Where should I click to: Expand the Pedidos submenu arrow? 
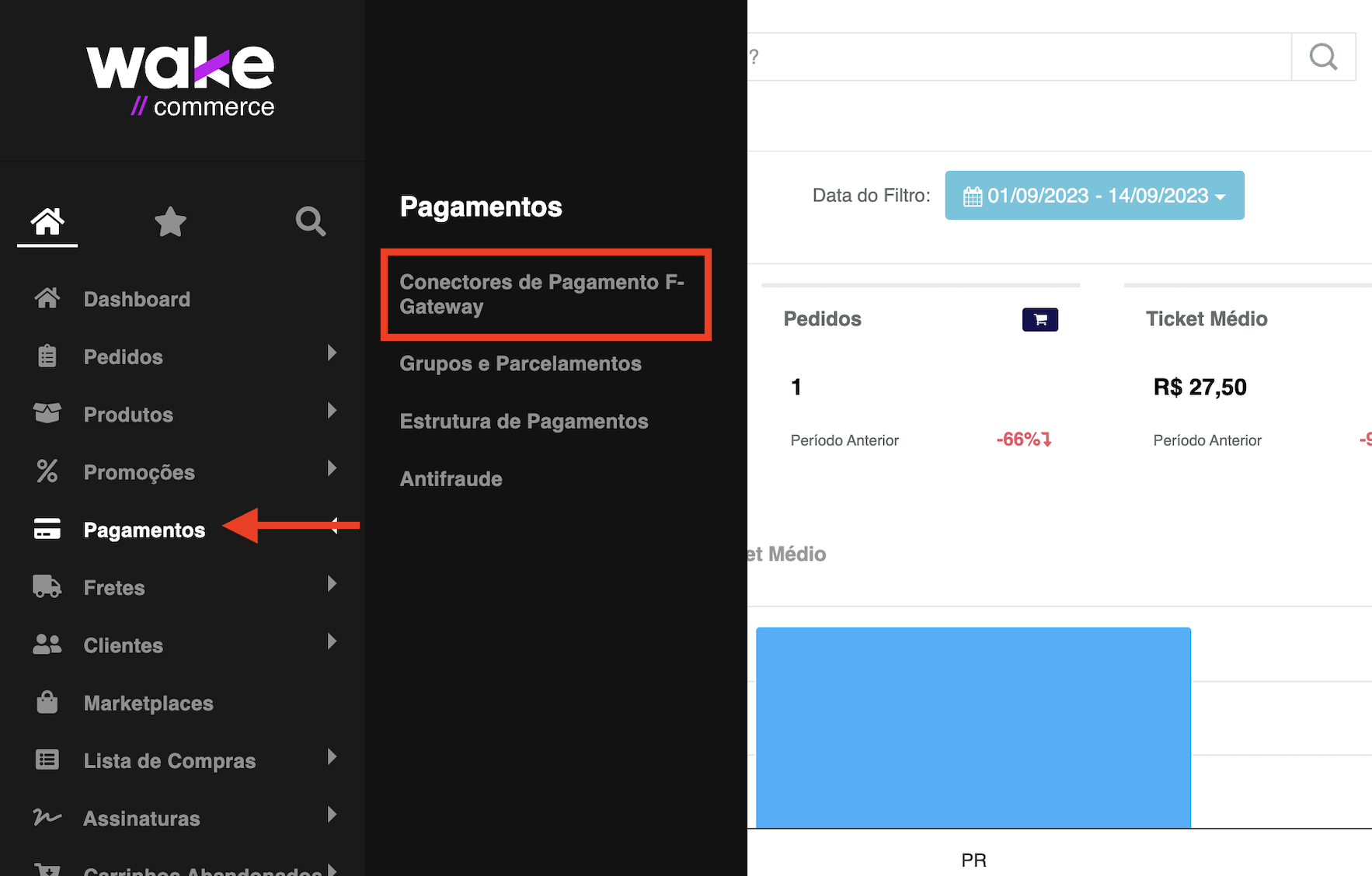point(332,353)
